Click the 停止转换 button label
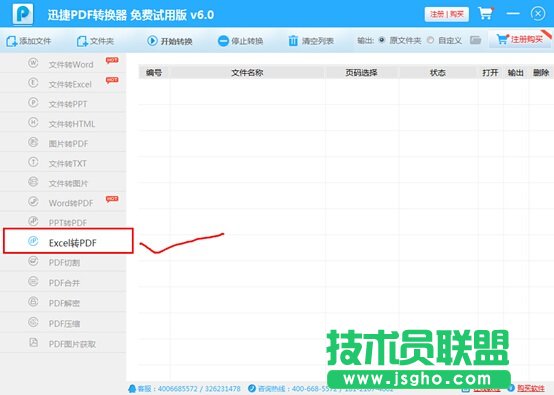The width and height of the screenshot is (554, 395). tap(247, 41)
